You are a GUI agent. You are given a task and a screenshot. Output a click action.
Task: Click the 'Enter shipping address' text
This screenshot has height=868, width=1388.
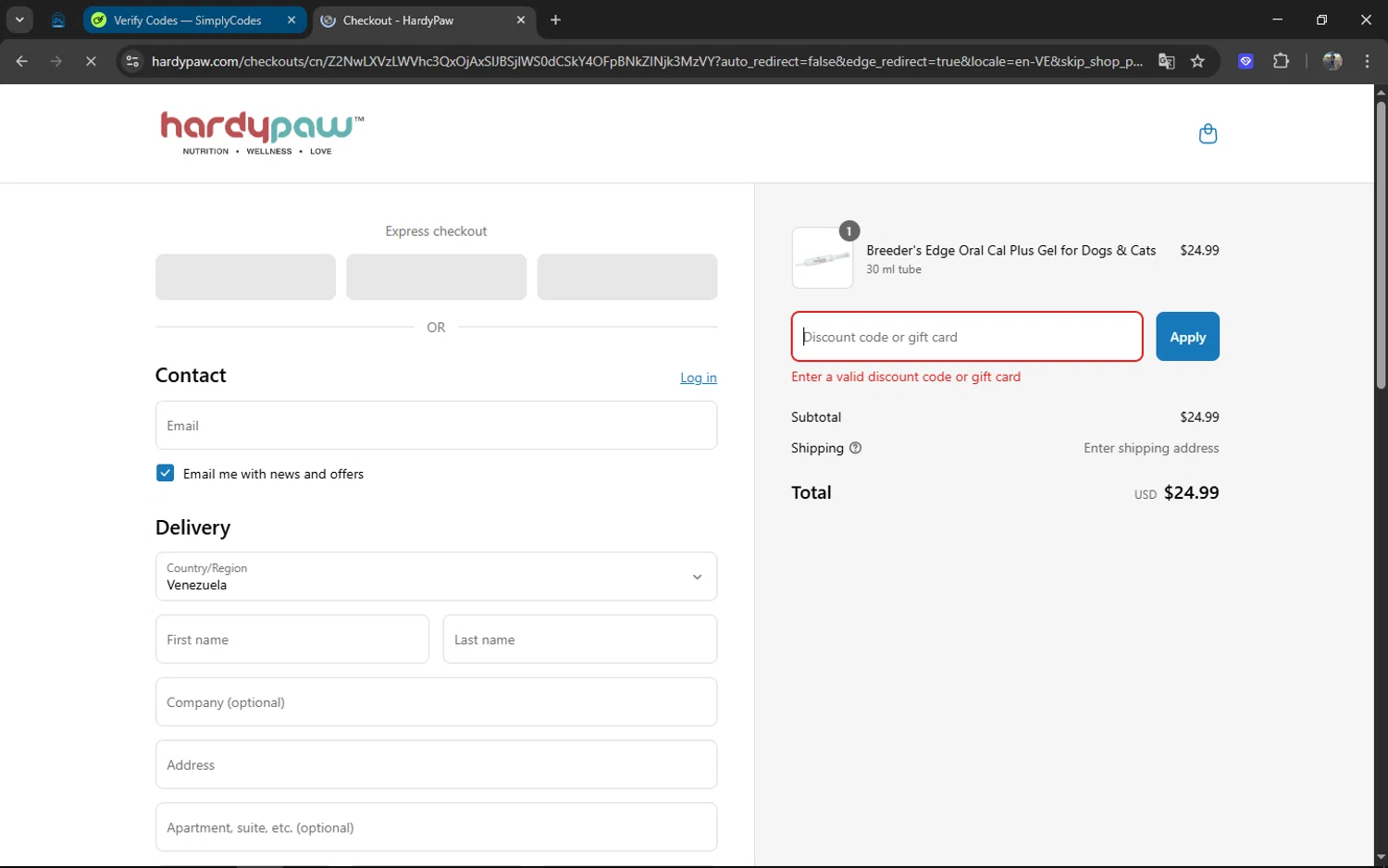(1151, 448)
